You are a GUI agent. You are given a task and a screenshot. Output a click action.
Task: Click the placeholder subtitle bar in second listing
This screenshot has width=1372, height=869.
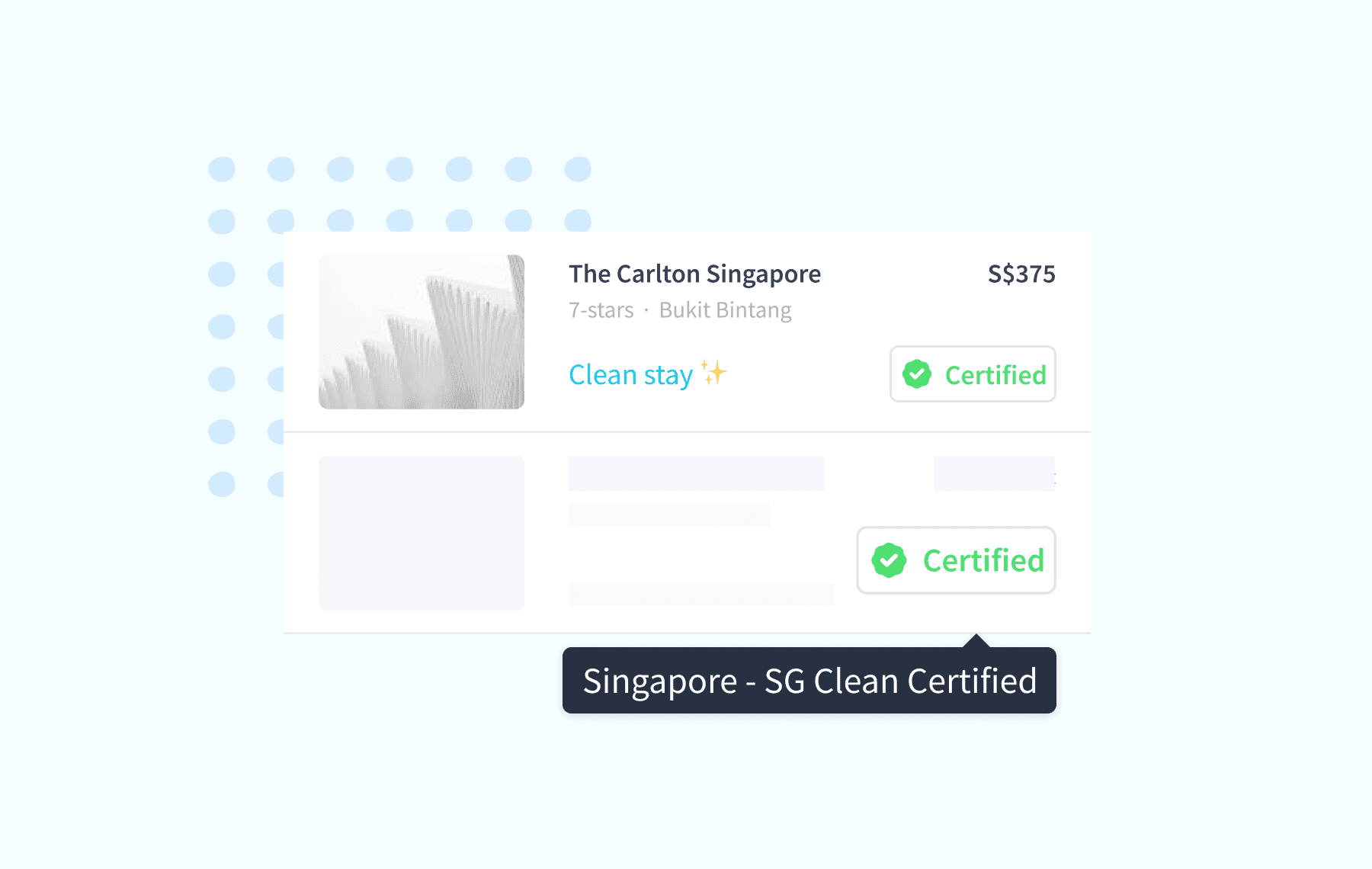668,515
